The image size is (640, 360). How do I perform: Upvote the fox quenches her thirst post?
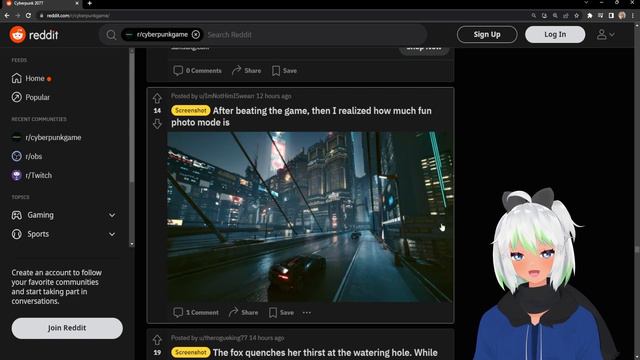point(157,340)
